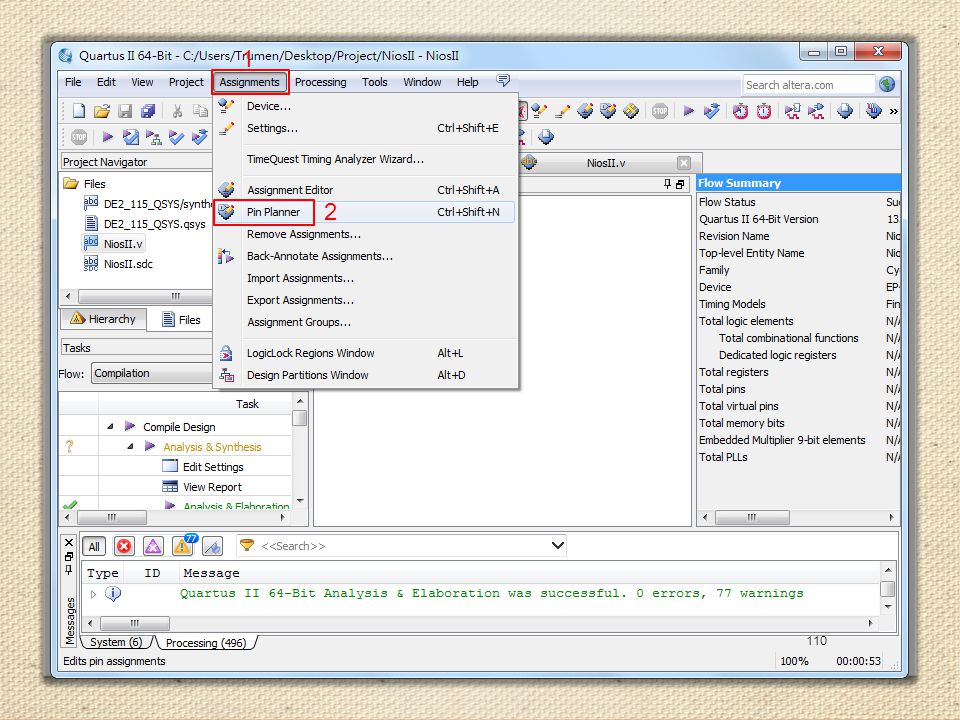Click the Analyze Current File icon

tap(130, 137)
